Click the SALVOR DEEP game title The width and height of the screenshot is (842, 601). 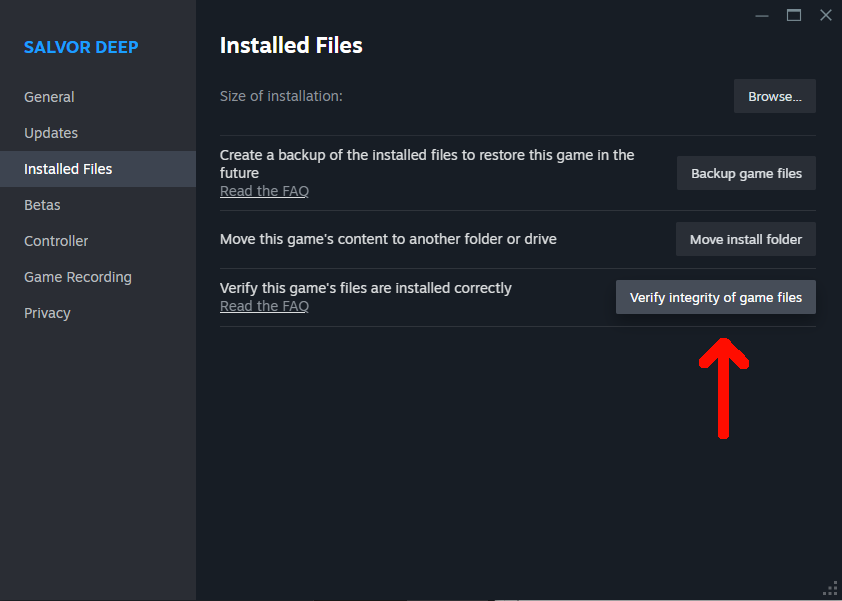click(x=81, y=47)
